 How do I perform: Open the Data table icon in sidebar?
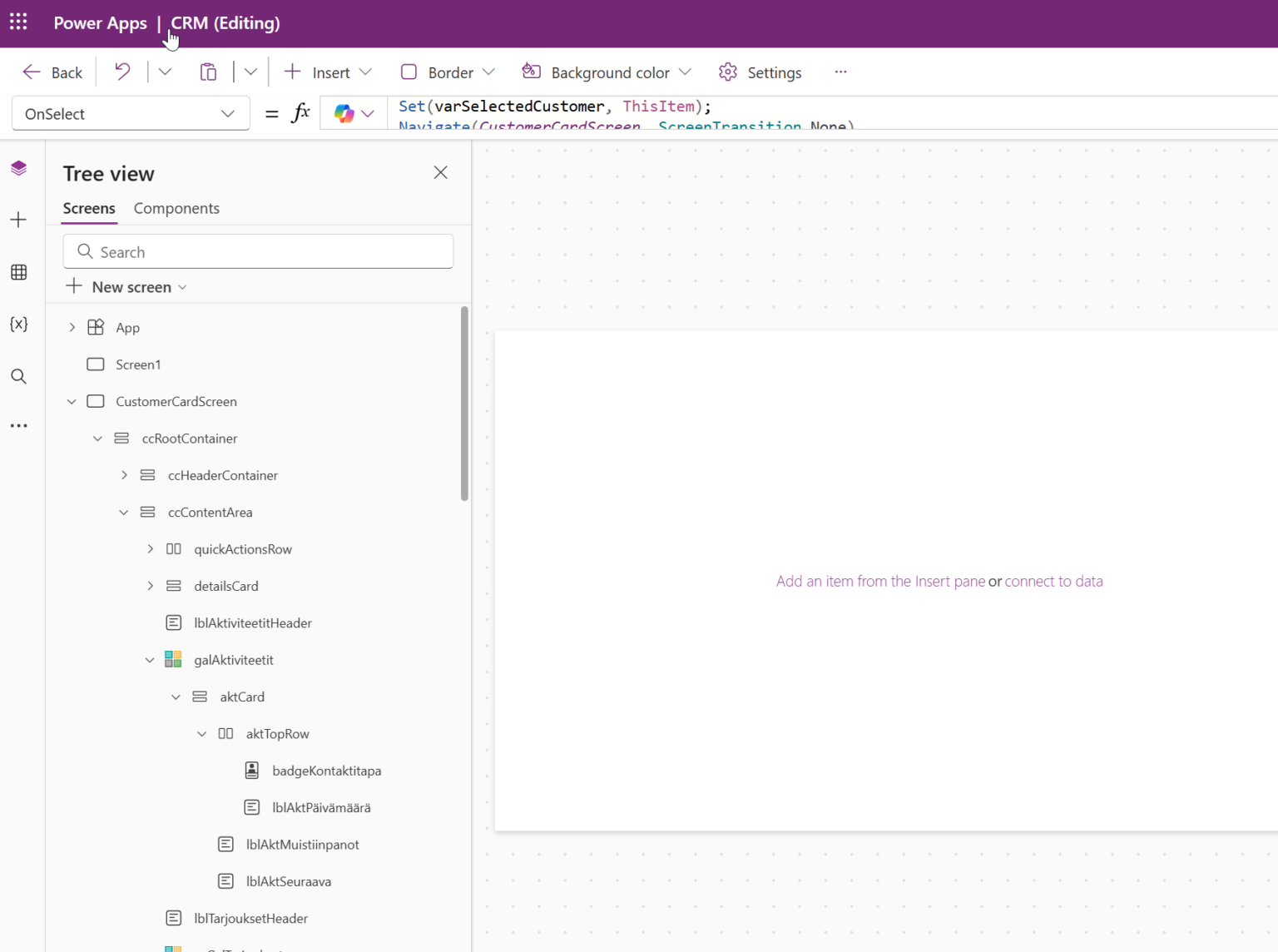19,272
